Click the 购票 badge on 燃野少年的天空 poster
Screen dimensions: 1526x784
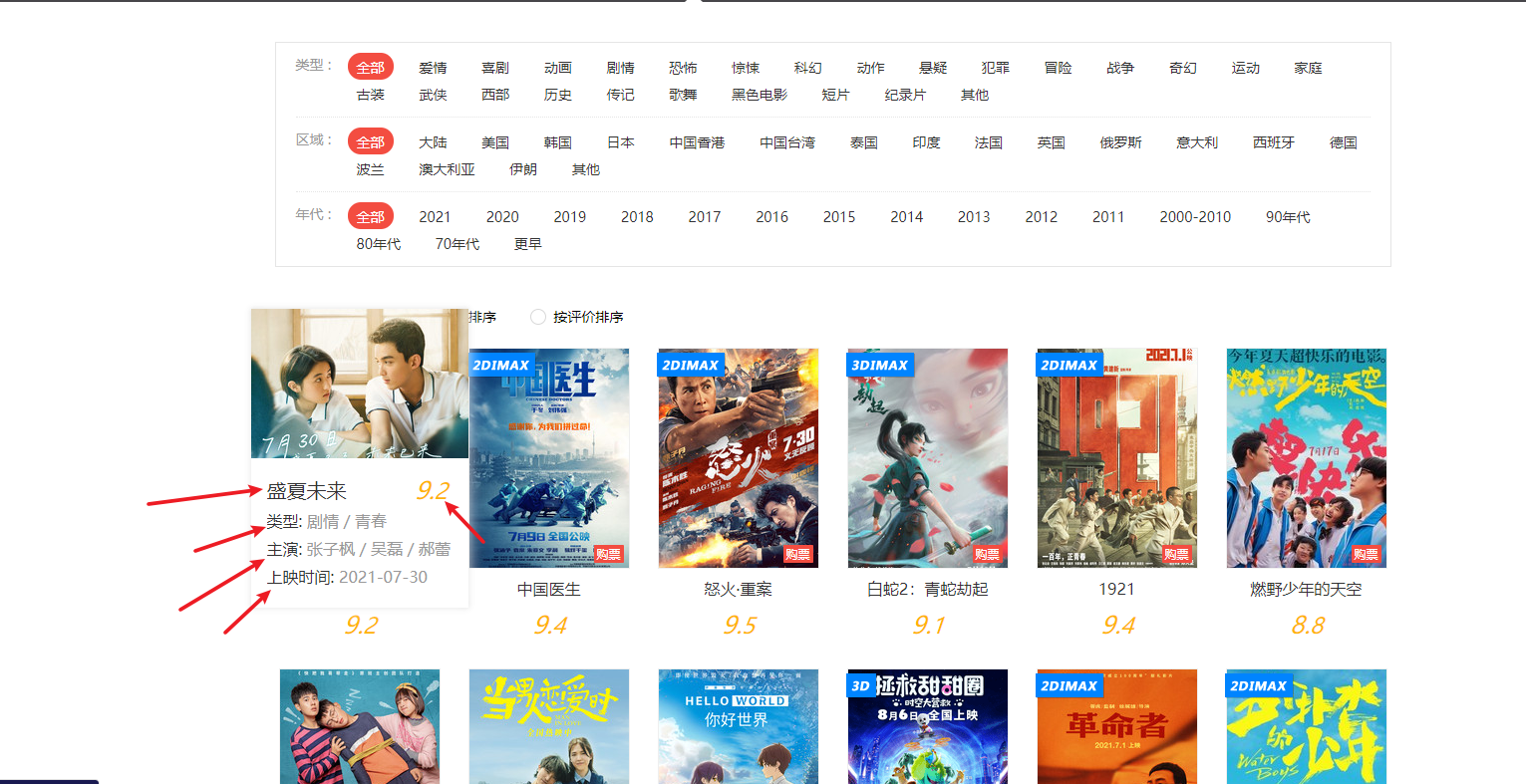(1366, 555)
